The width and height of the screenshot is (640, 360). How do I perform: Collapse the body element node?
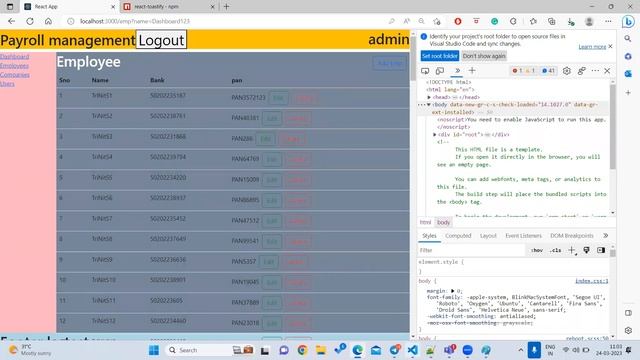[429, 104]
